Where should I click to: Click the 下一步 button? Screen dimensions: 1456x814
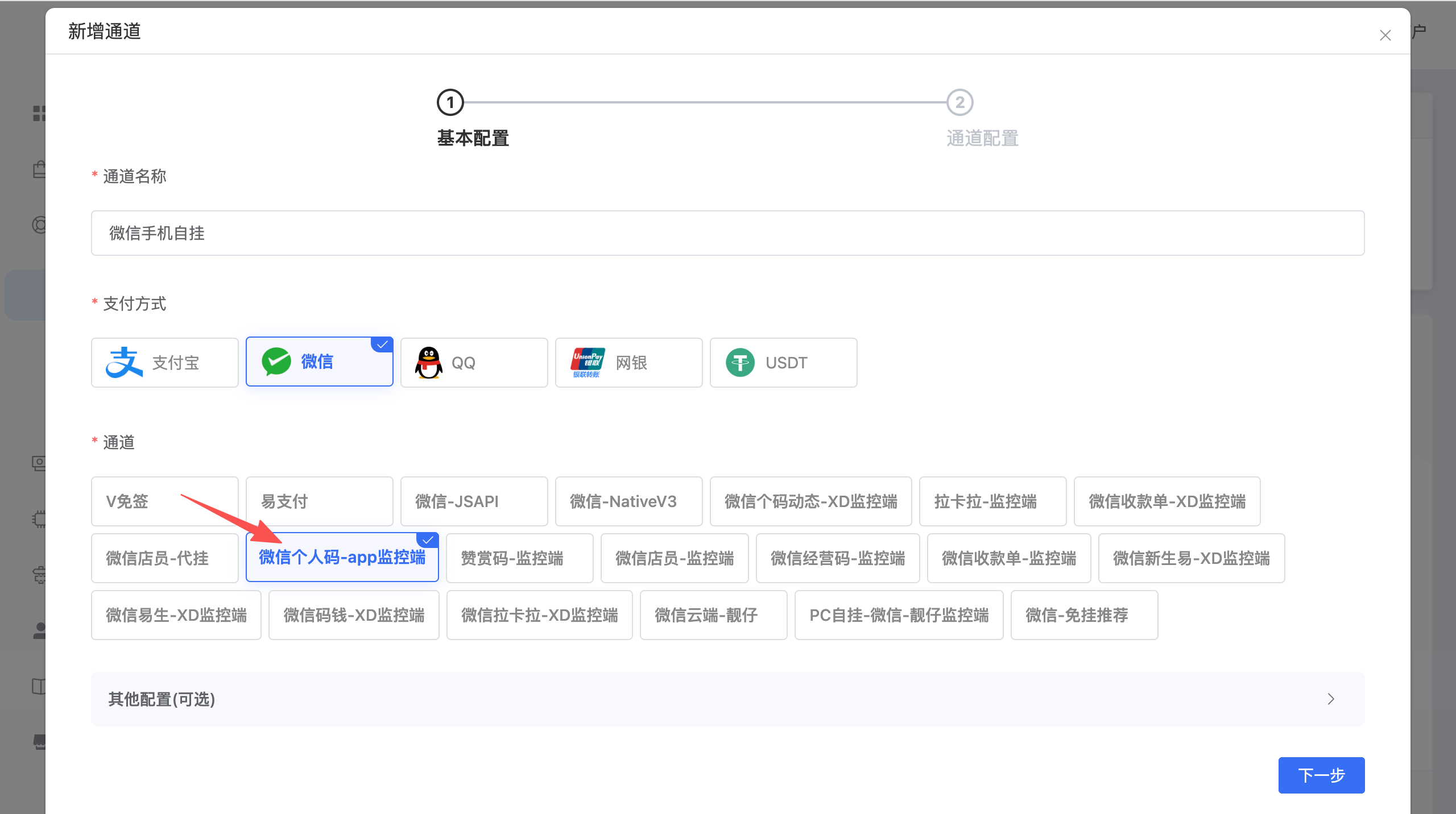1321,775
